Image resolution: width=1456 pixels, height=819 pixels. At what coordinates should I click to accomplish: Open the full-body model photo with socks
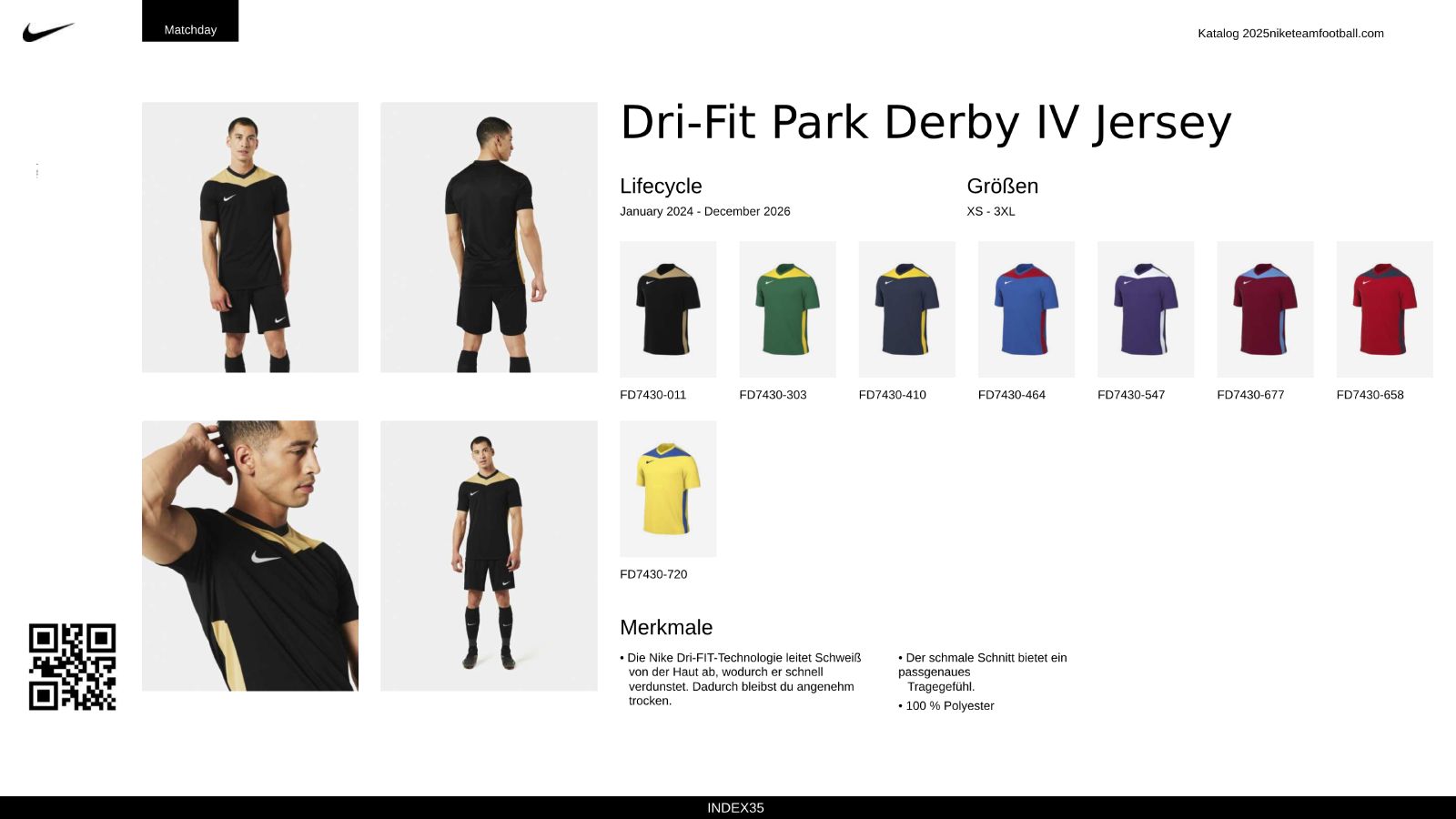[x=489, y=555]
